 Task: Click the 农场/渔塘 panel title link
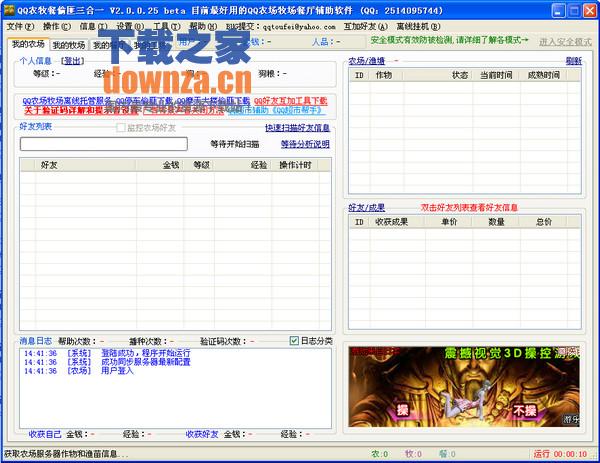coord(366,61)
